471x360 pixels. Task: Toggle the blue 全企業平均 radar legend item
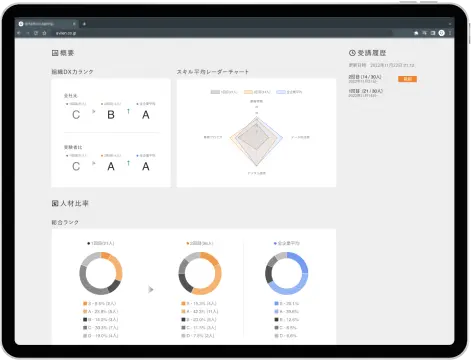click(289, 92)
